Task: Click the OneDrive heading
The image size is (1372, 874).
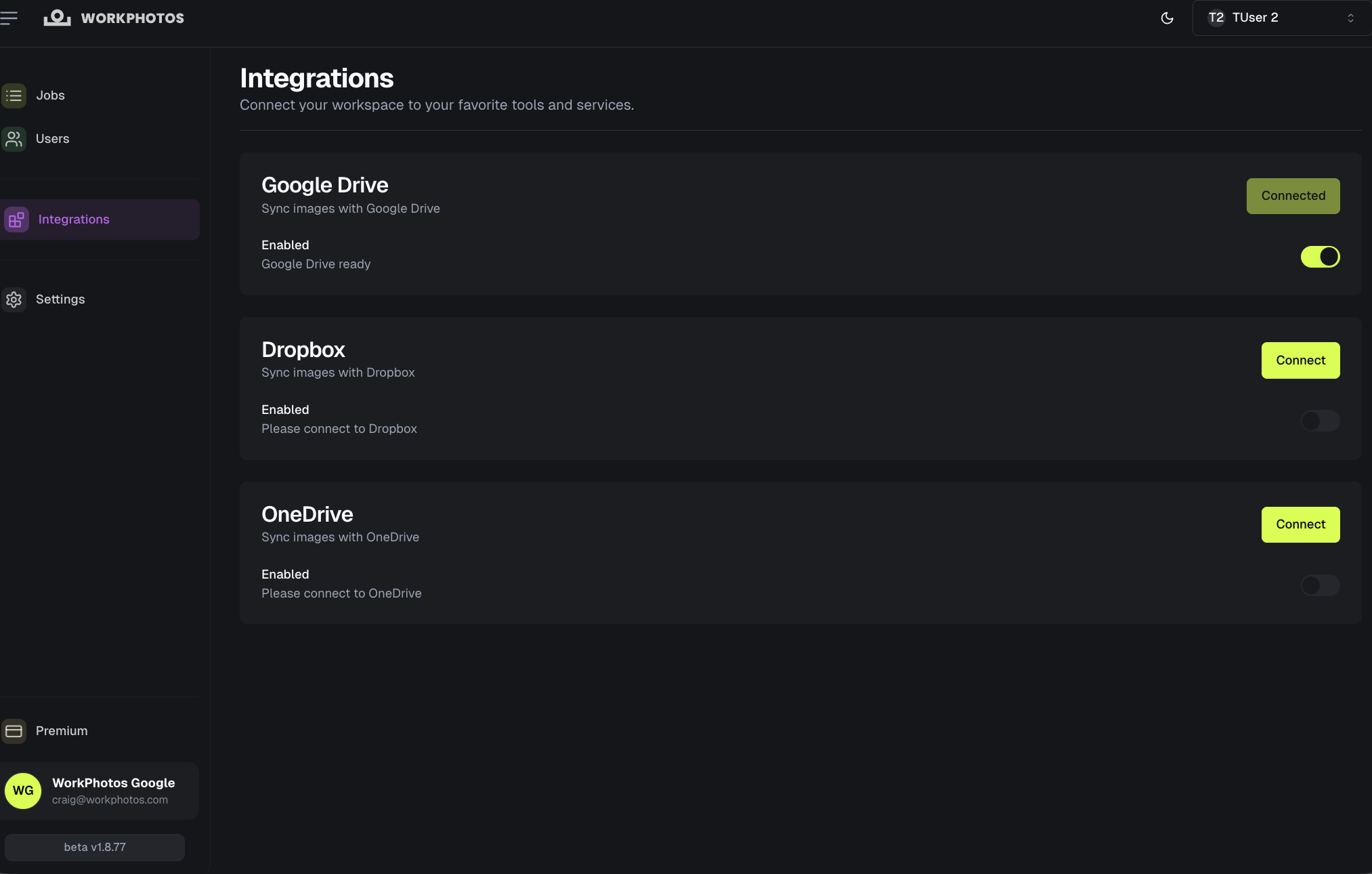Action: pos(307,514)
